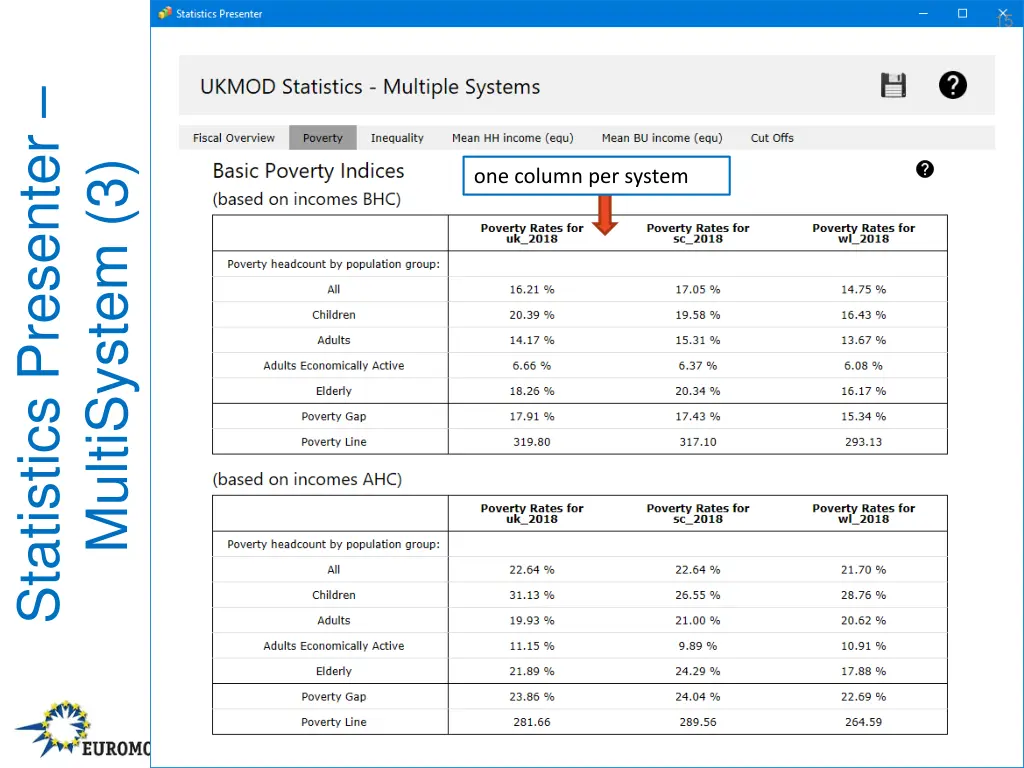Select the 26.55 % cell
This screenshot has height=768, width=1024.
coord(697,595)
